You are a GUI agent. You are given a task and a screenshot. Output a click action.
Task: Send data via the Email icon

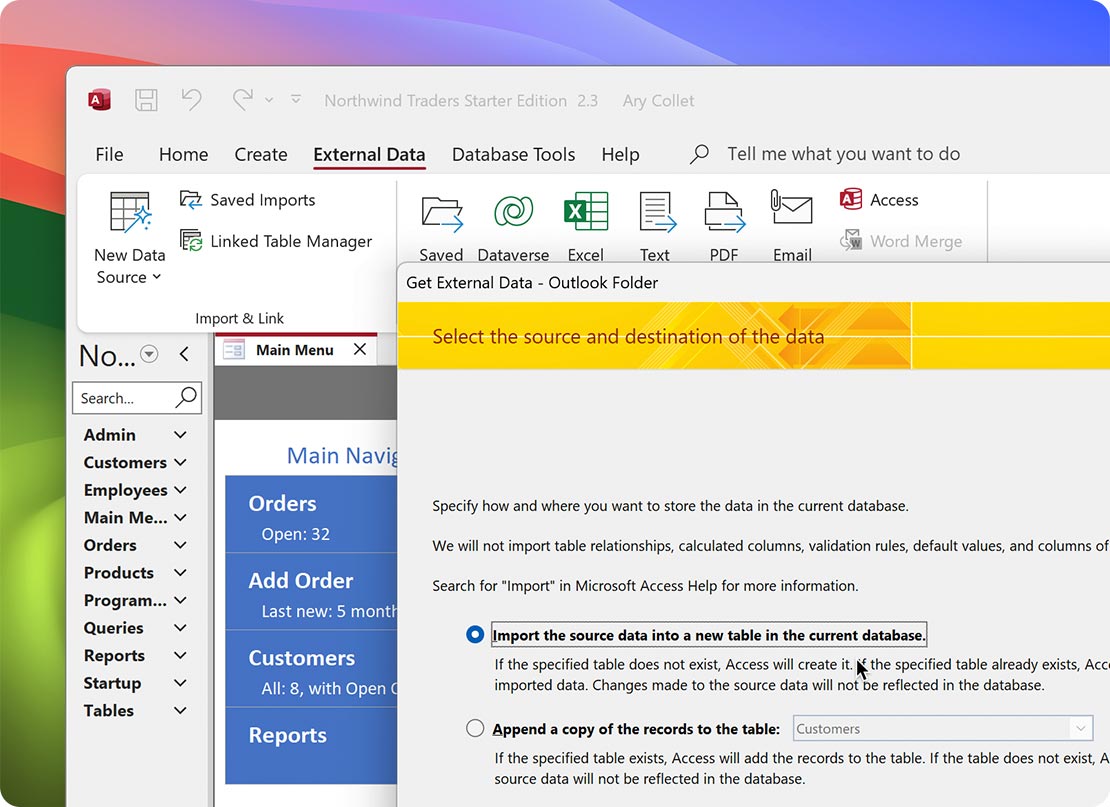pyautogui.click(x=791, y=211)
